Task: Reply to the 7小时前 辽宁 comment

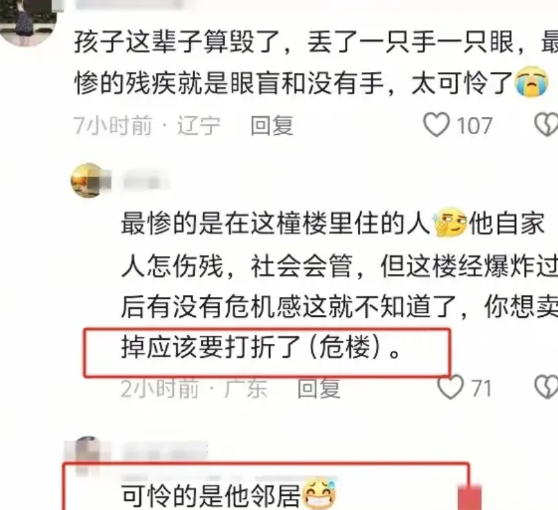Action: (272, 125)
